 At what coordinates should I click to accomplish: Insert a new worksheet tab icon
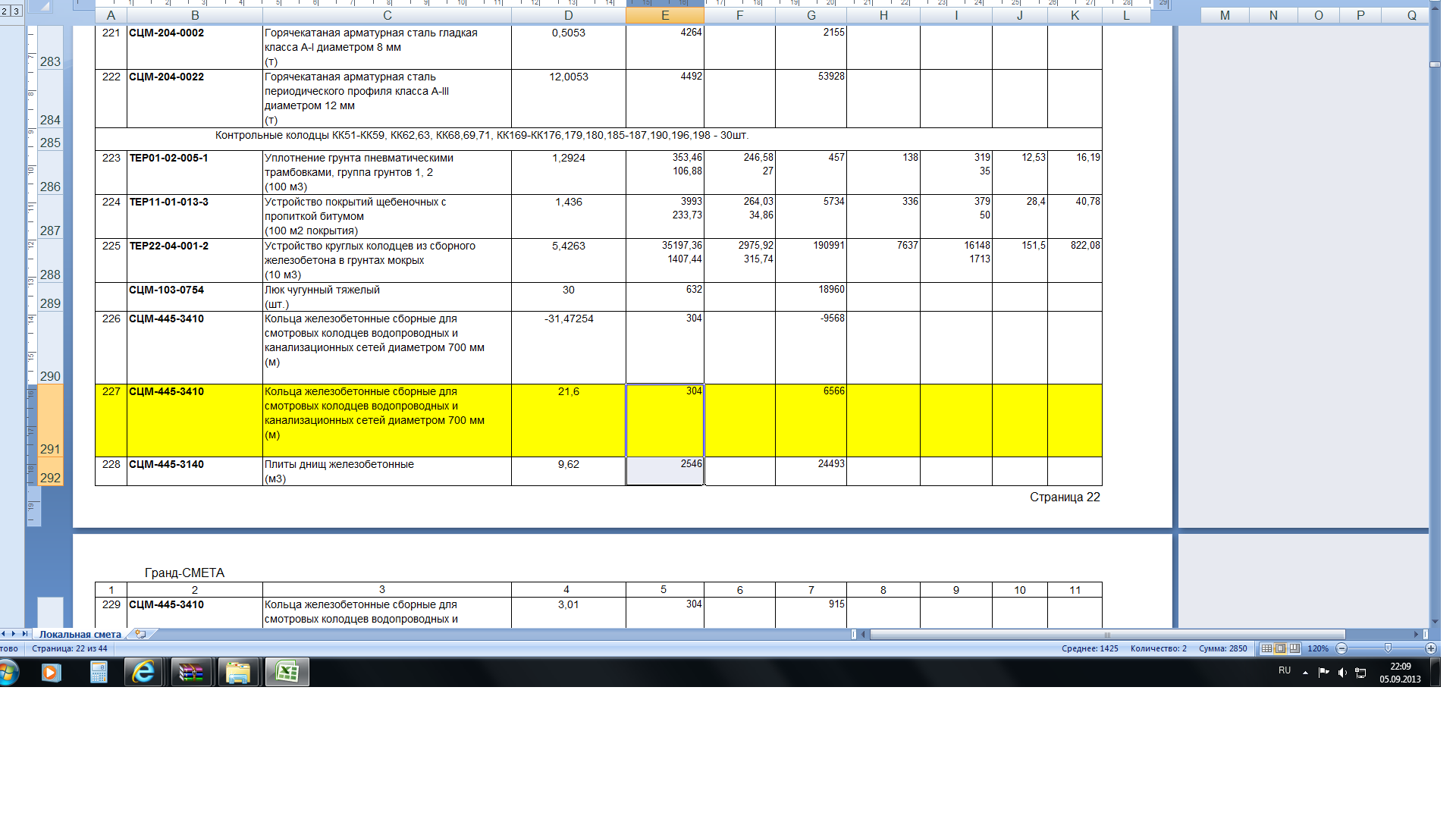pyautogui.click(x=140, y=634)
